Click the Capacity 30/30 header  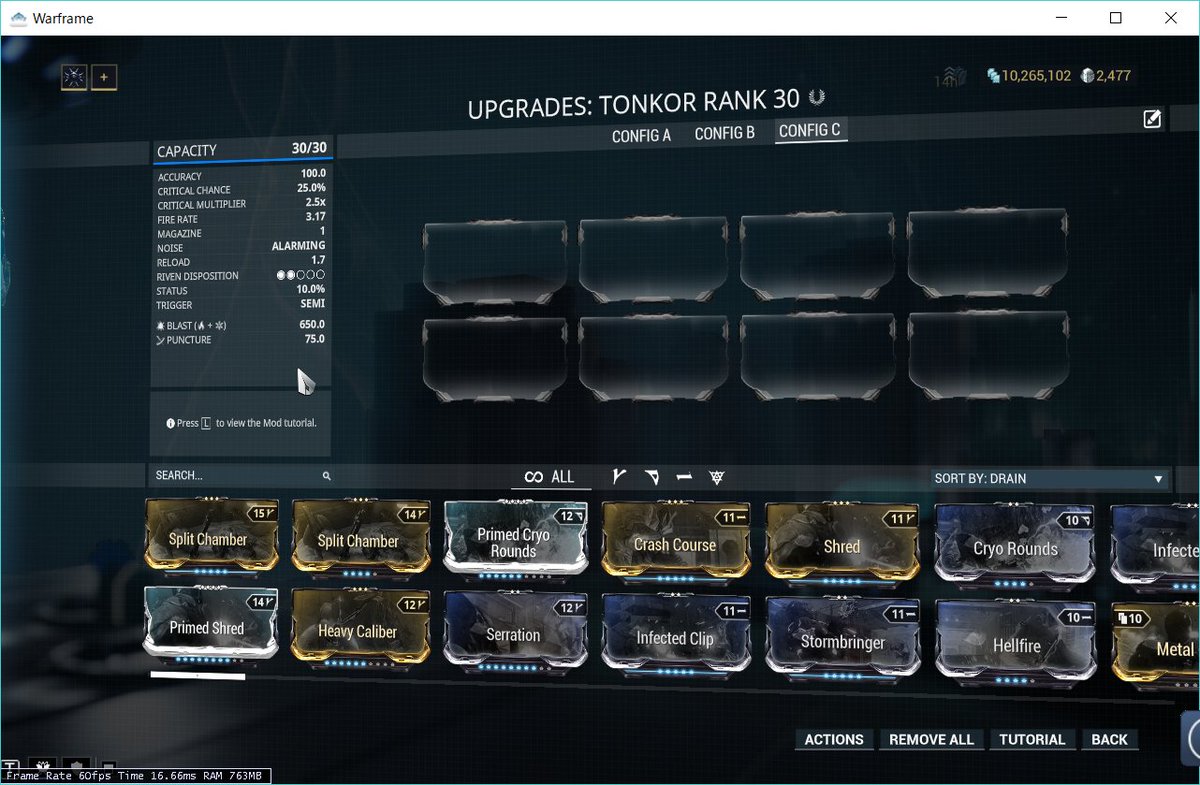[x=241, y=150]
